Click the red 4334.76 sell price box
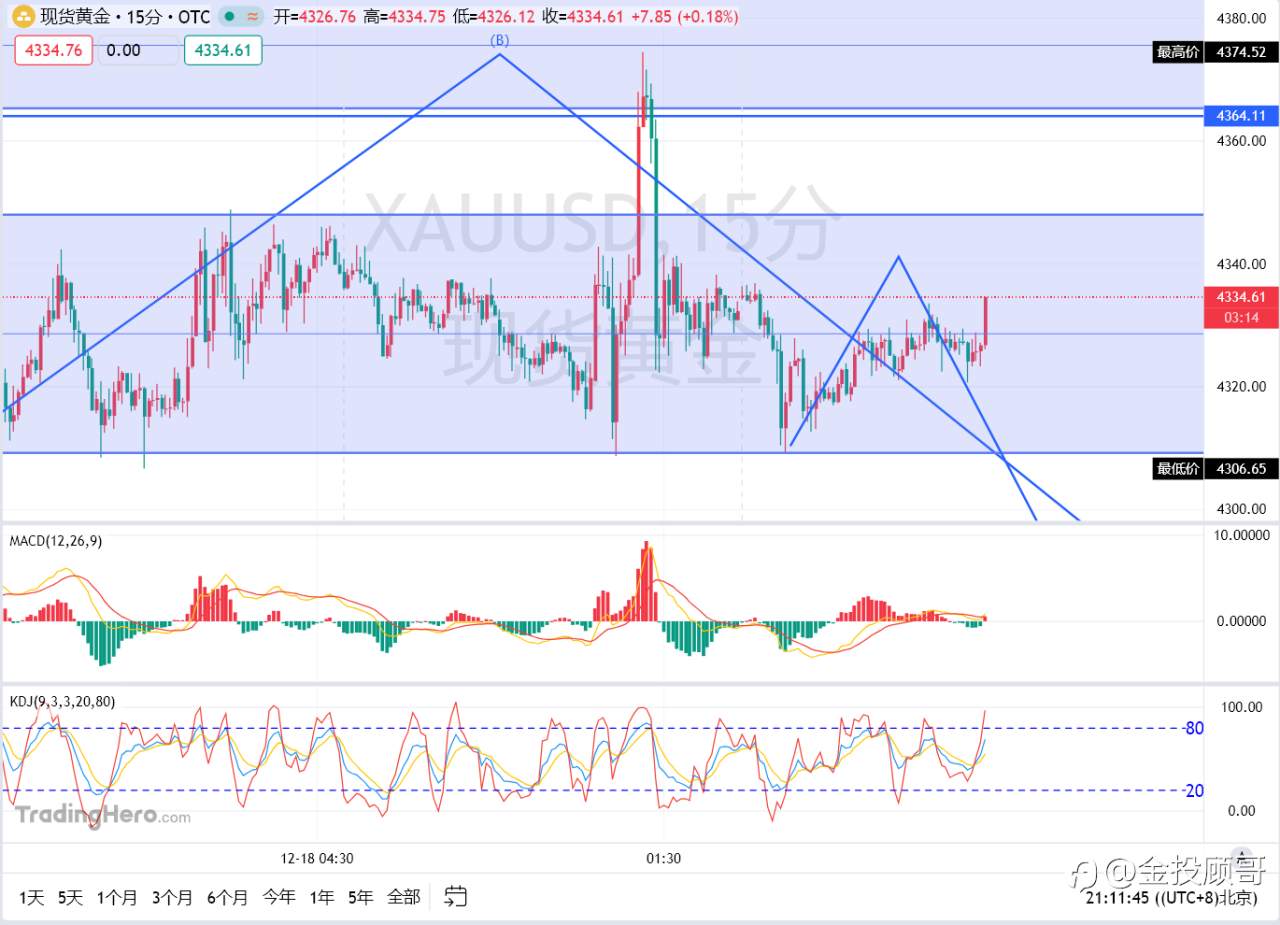This screenshot has width=1280, height=925. (53, 50)
